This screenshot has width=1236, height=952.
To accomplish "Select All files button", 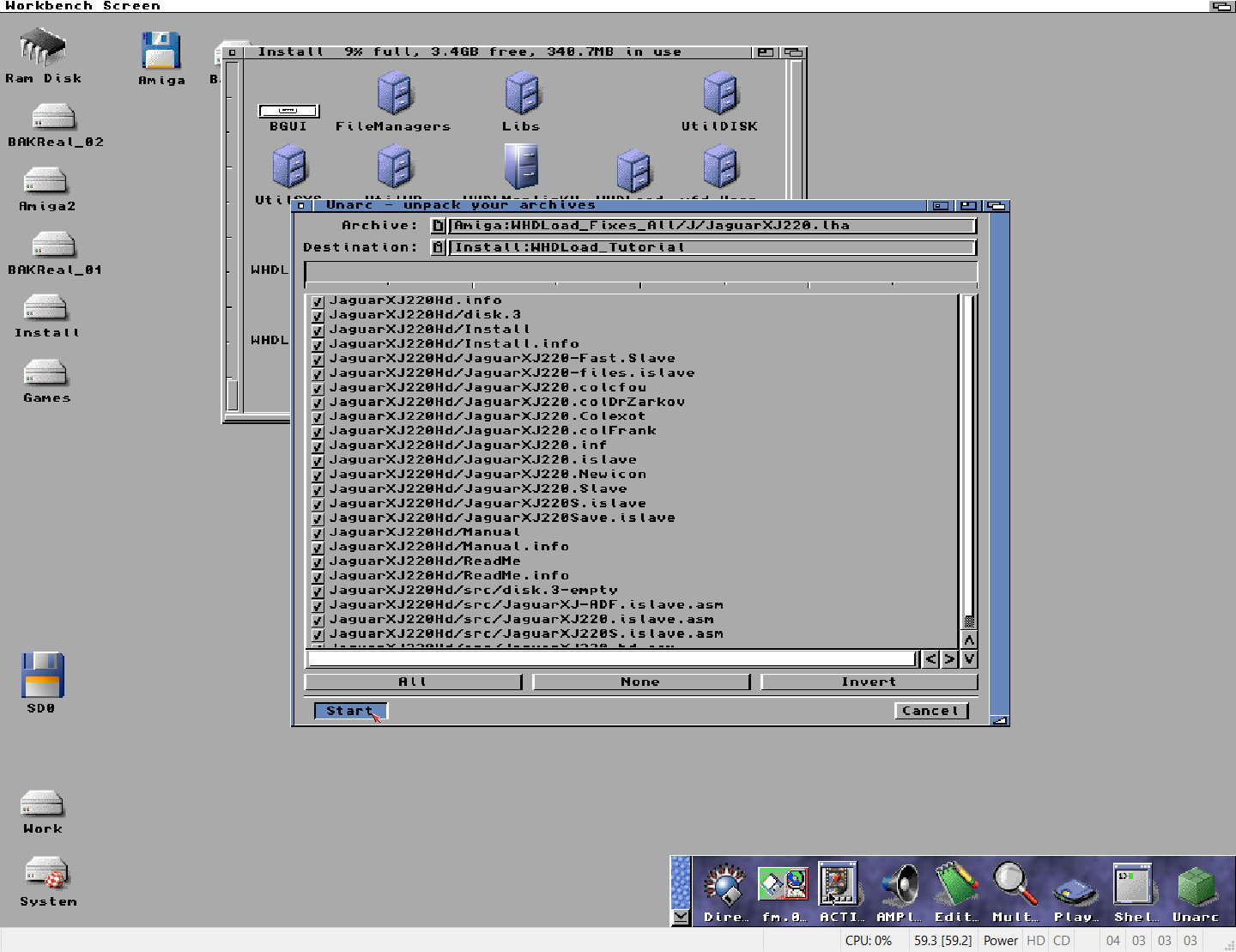I will [413, 682].
